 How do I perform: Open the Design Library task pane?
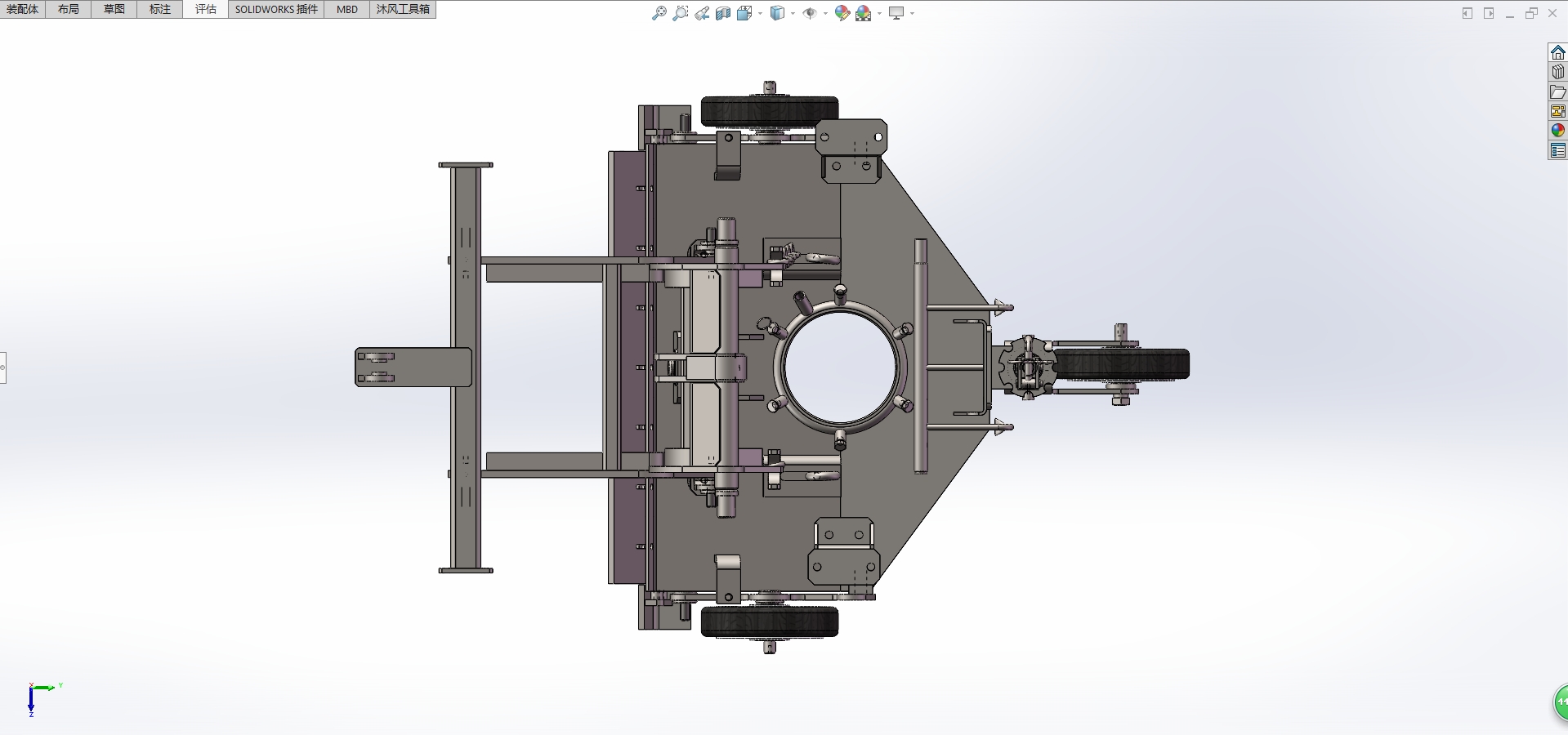pos(1557,72)
